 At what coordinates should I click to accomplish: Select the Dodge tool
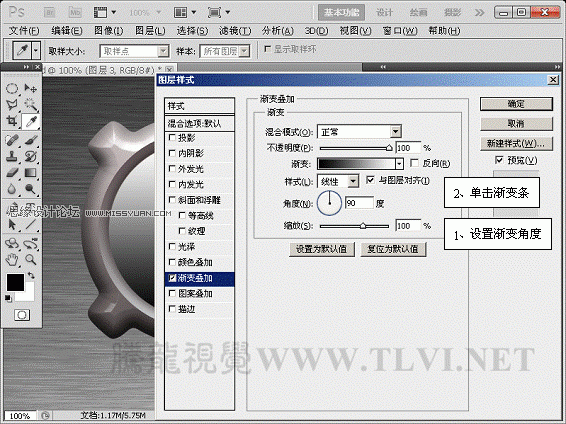click(x=31, y=189)
